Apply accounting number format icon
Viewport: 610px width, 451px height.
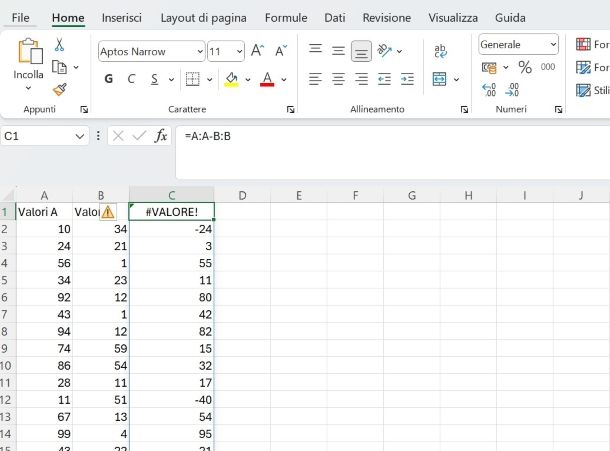(489, 68)
